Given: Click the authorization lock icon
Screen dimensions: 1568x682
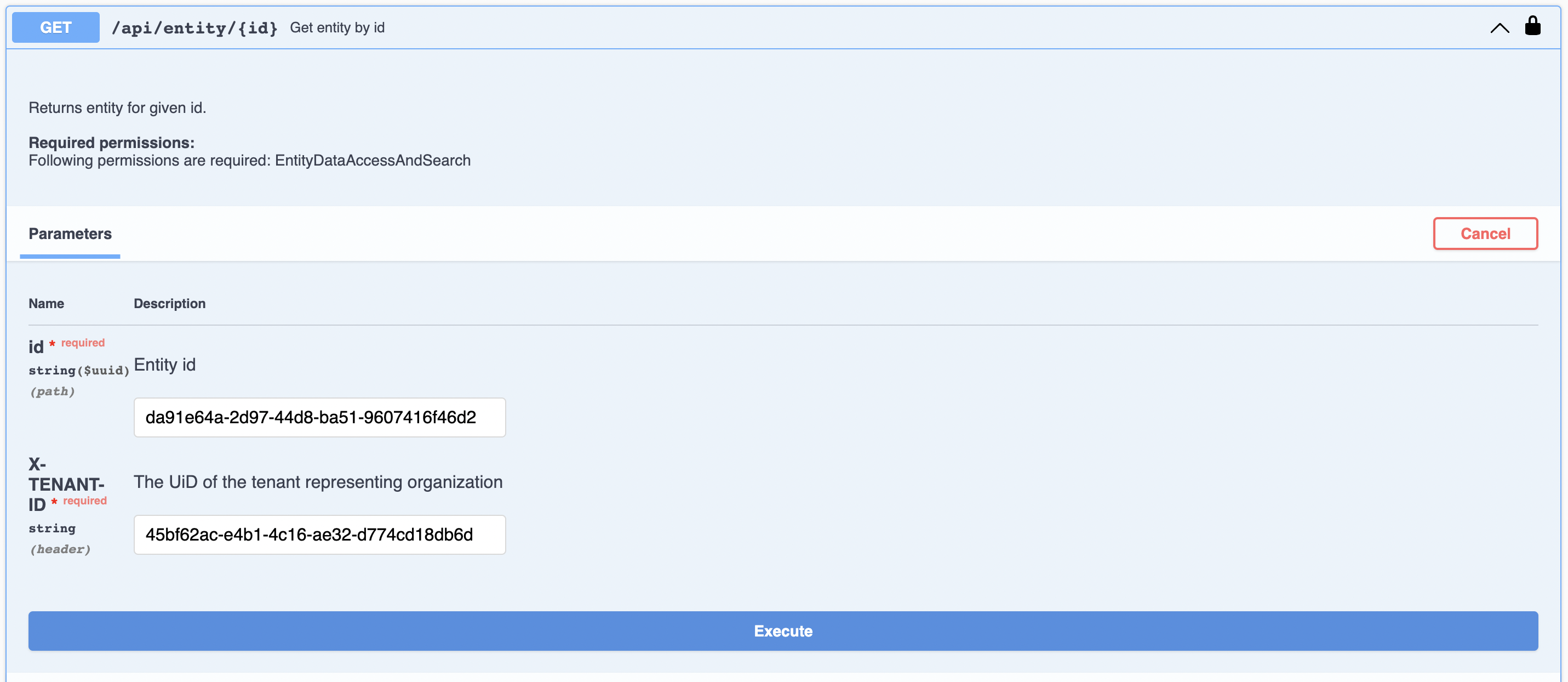Looking at the screenshot, I should 1532,26.
